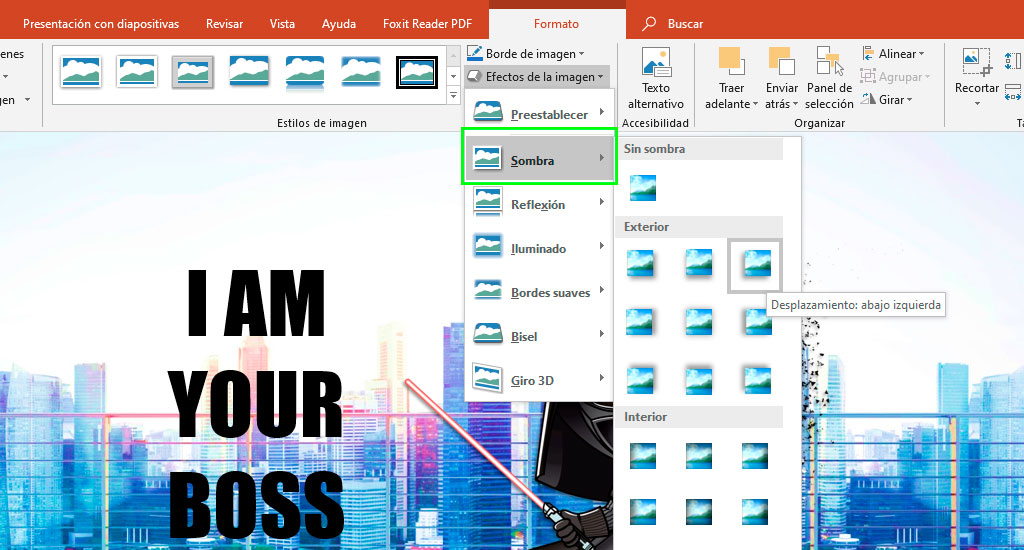Click Traer adelante icon
Screen dimensions: 1024x550
click(x=731, y=61)
